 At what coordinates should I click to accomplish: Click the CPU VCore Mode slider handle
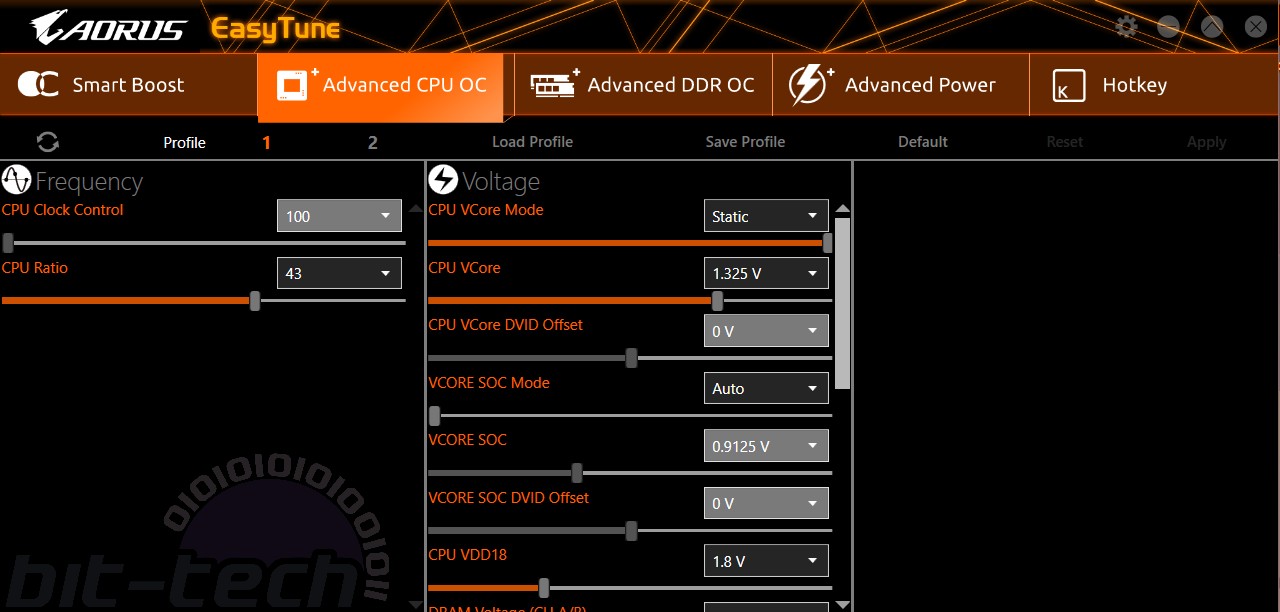[x=828, y=242]
